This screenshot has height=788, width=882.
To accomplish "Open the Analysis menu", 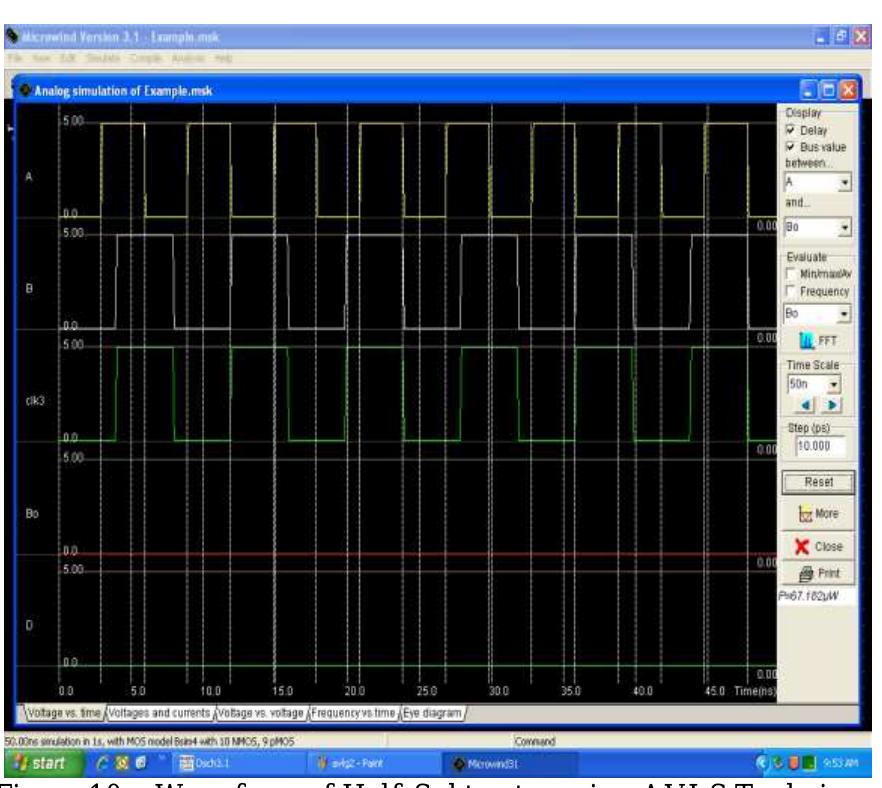I will click(188, 58).
